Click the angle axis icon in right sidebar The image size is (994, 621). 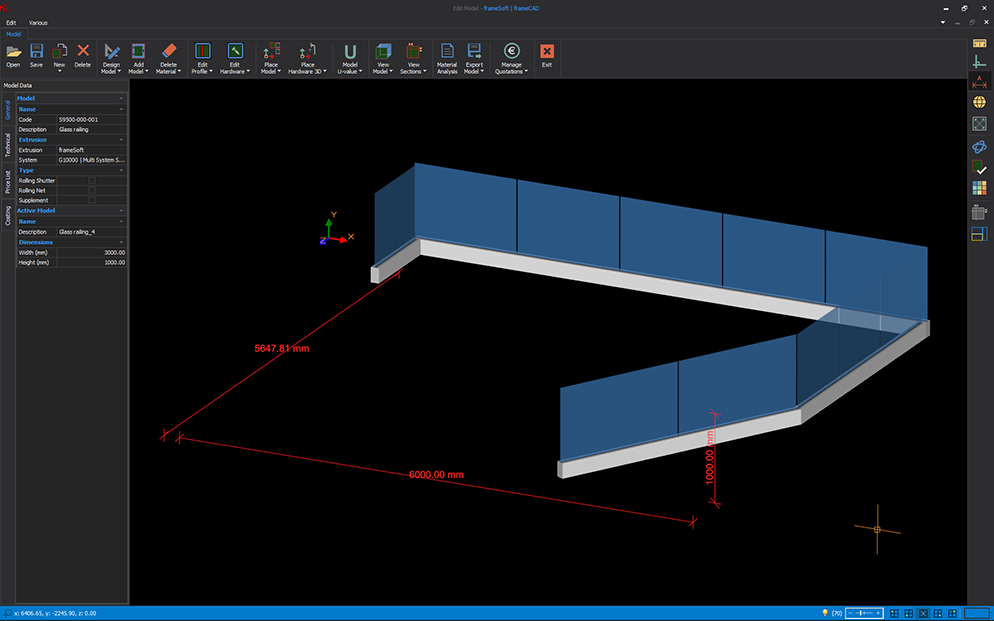[x=979, y=61]
